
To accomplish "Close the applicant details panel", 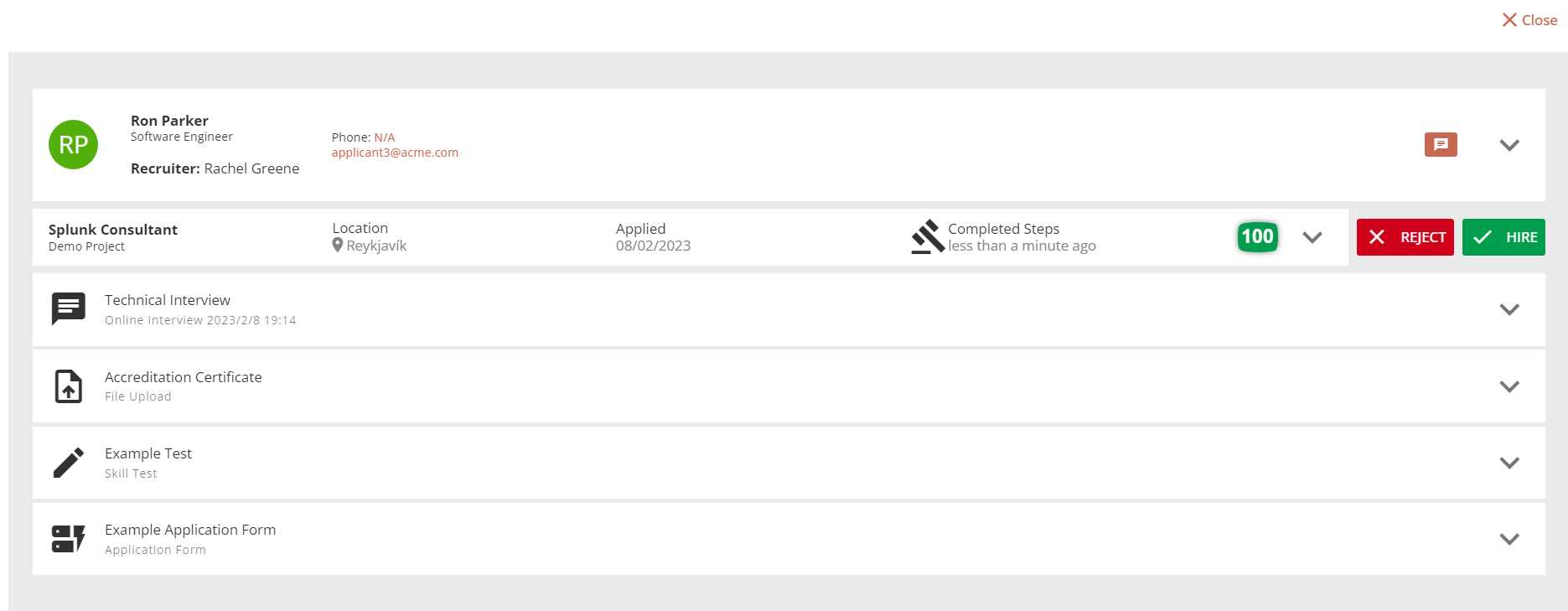I will (1529, 20).
